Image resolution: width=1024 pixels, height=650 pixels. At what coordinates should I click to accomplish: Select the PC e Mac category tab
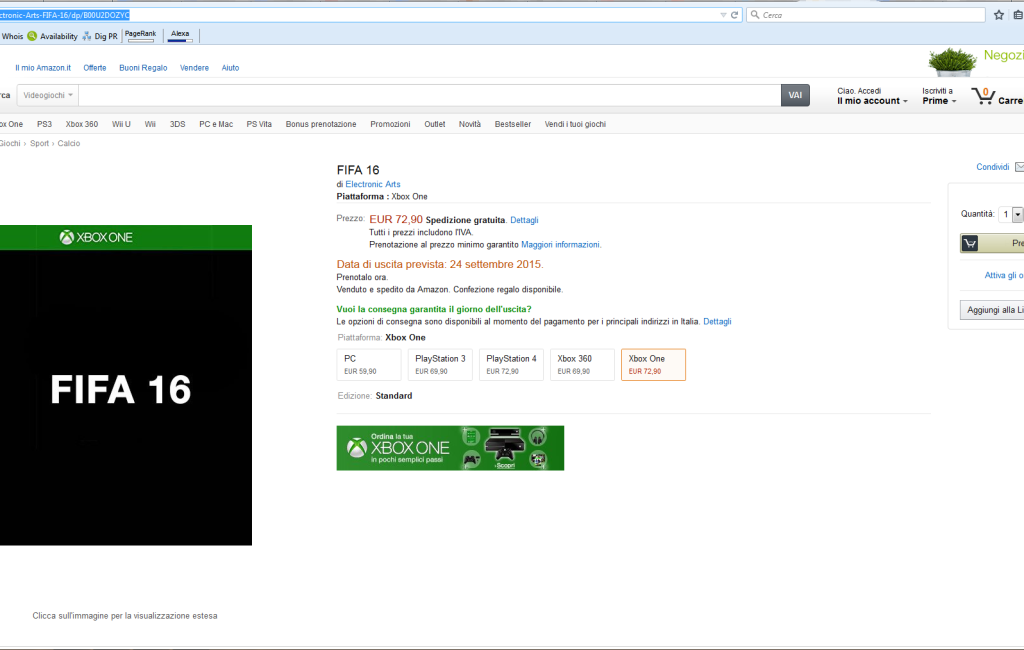click(216, 124)
